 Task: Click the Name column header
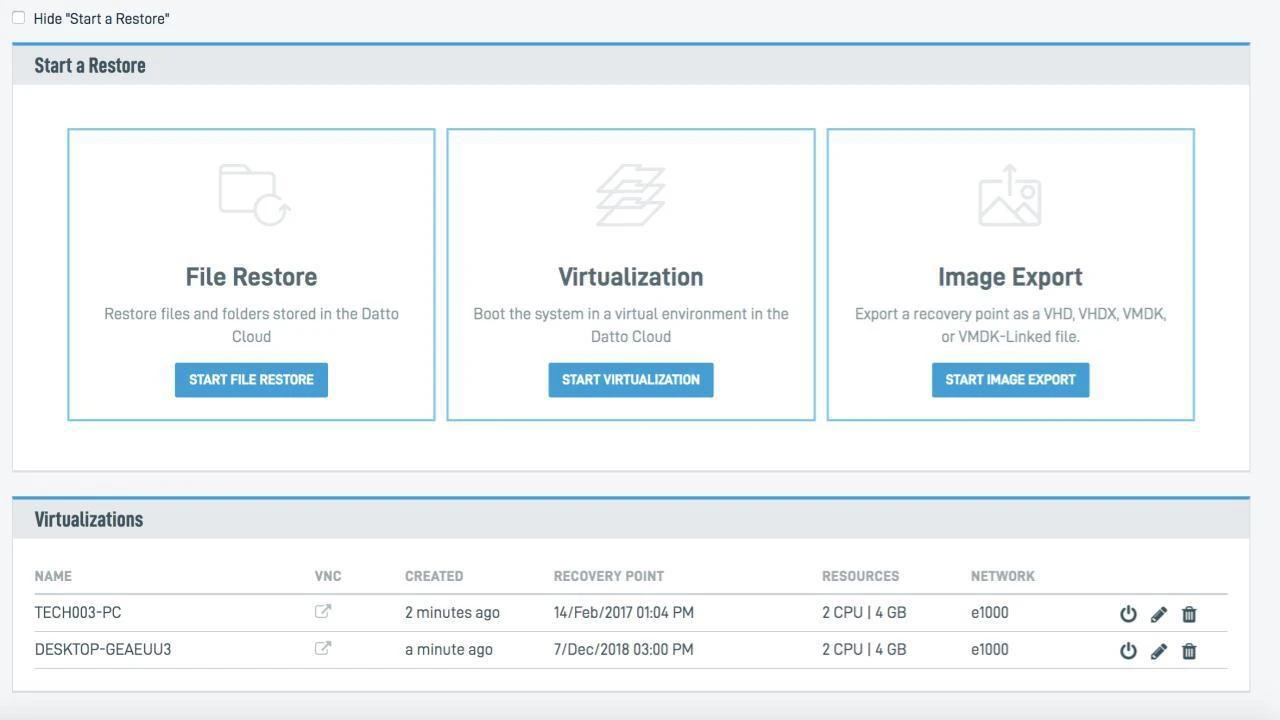53,576
